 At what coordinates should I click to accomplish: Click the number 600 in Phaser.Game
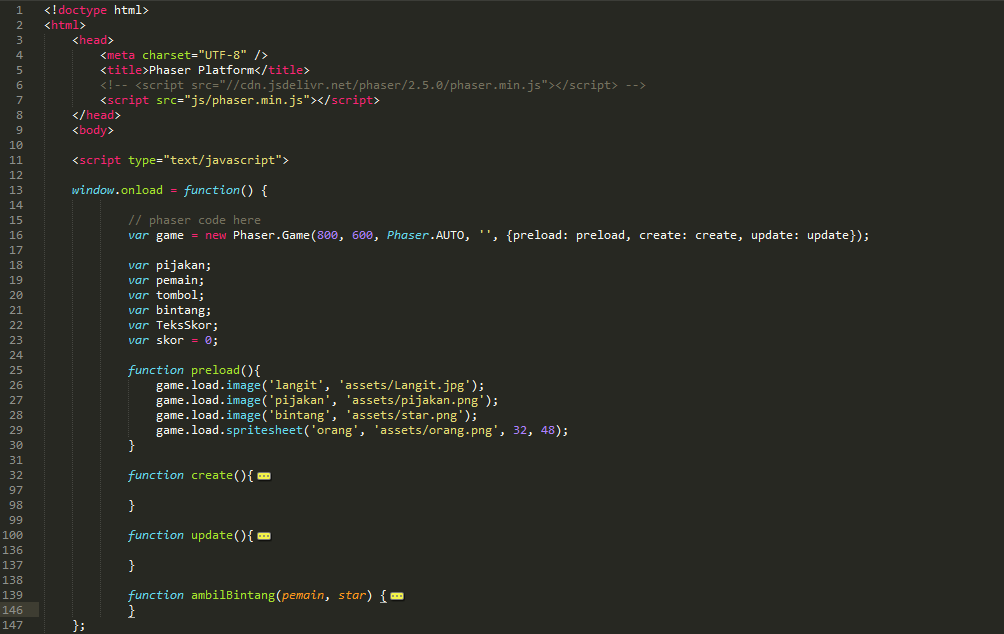coord(362,235)
